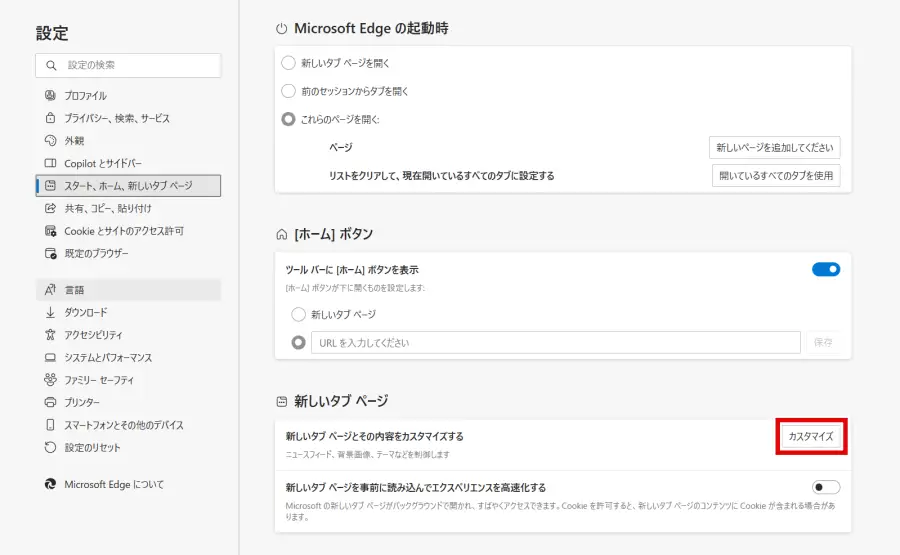Select the URL radio button for home
This screenshot has height=555, width=900.
pos(298,343)
